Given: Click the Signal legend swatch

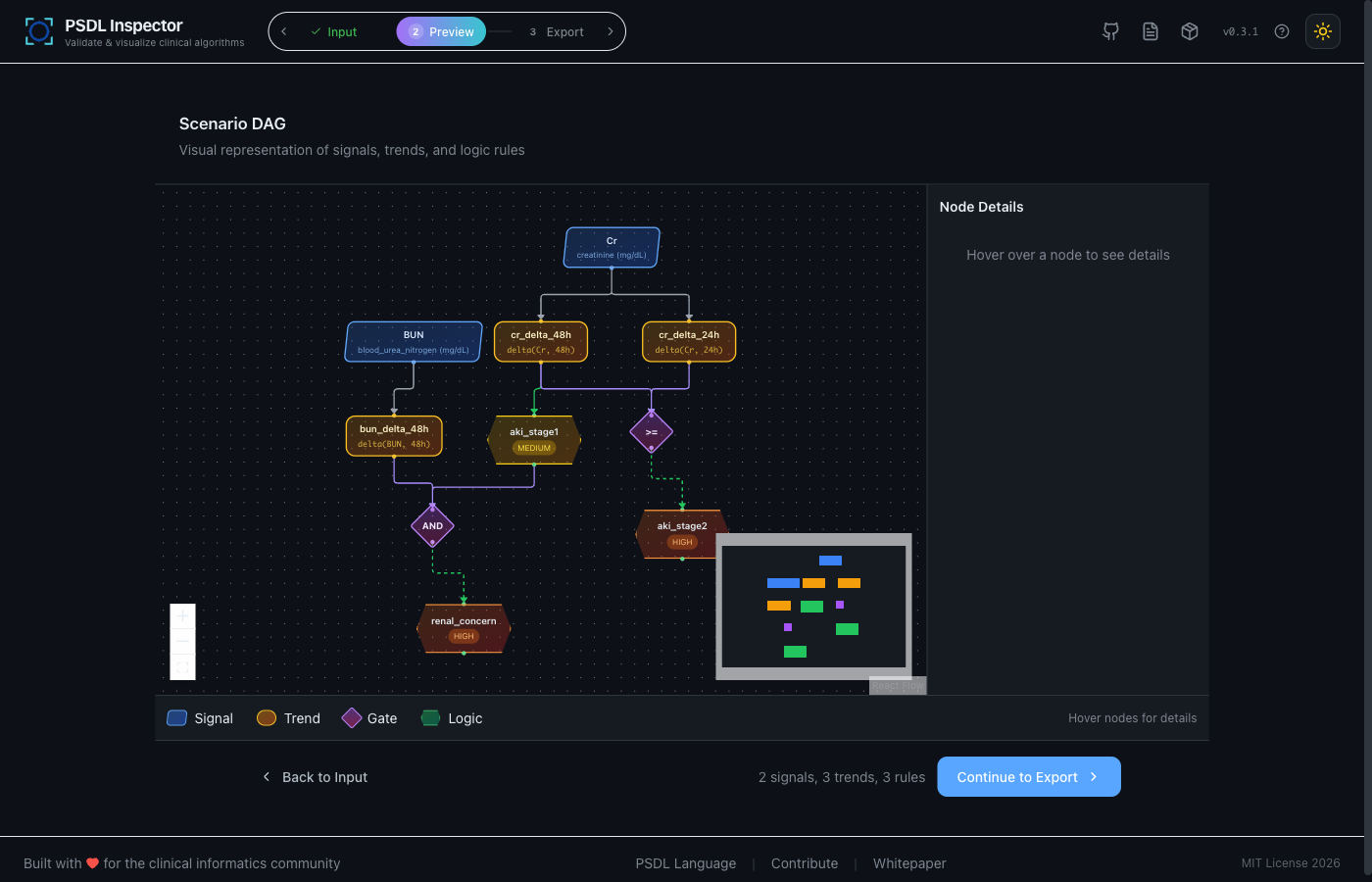Looking at the screenshot, I should tap(177, 718).
